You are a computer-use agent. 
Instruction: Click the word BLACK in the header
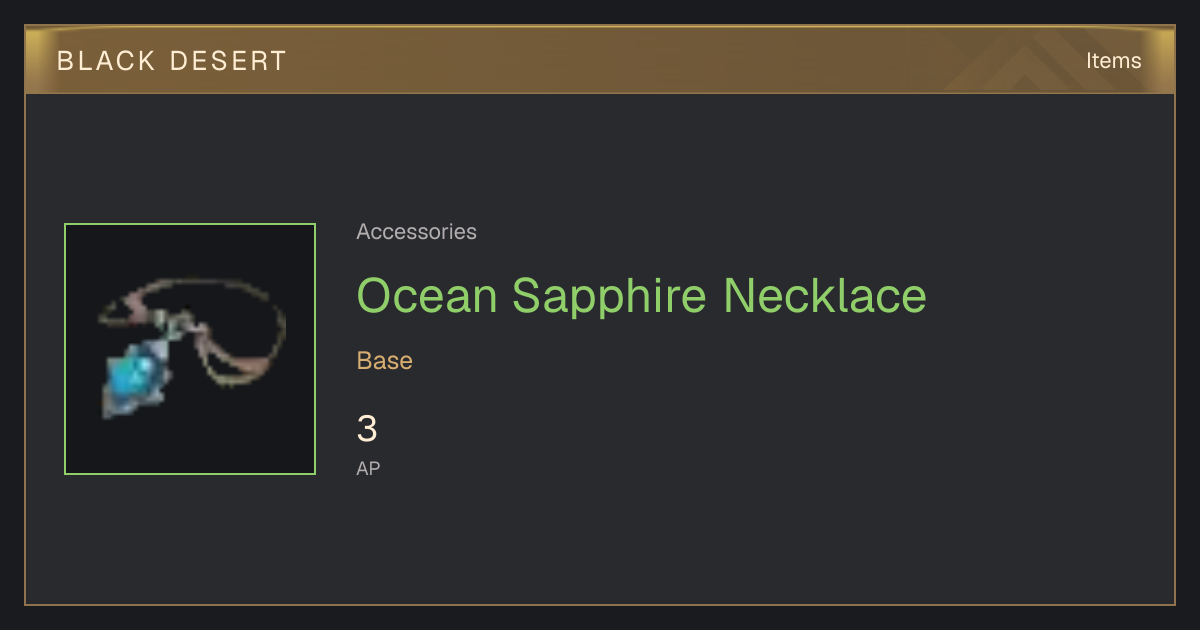point(106,61)
